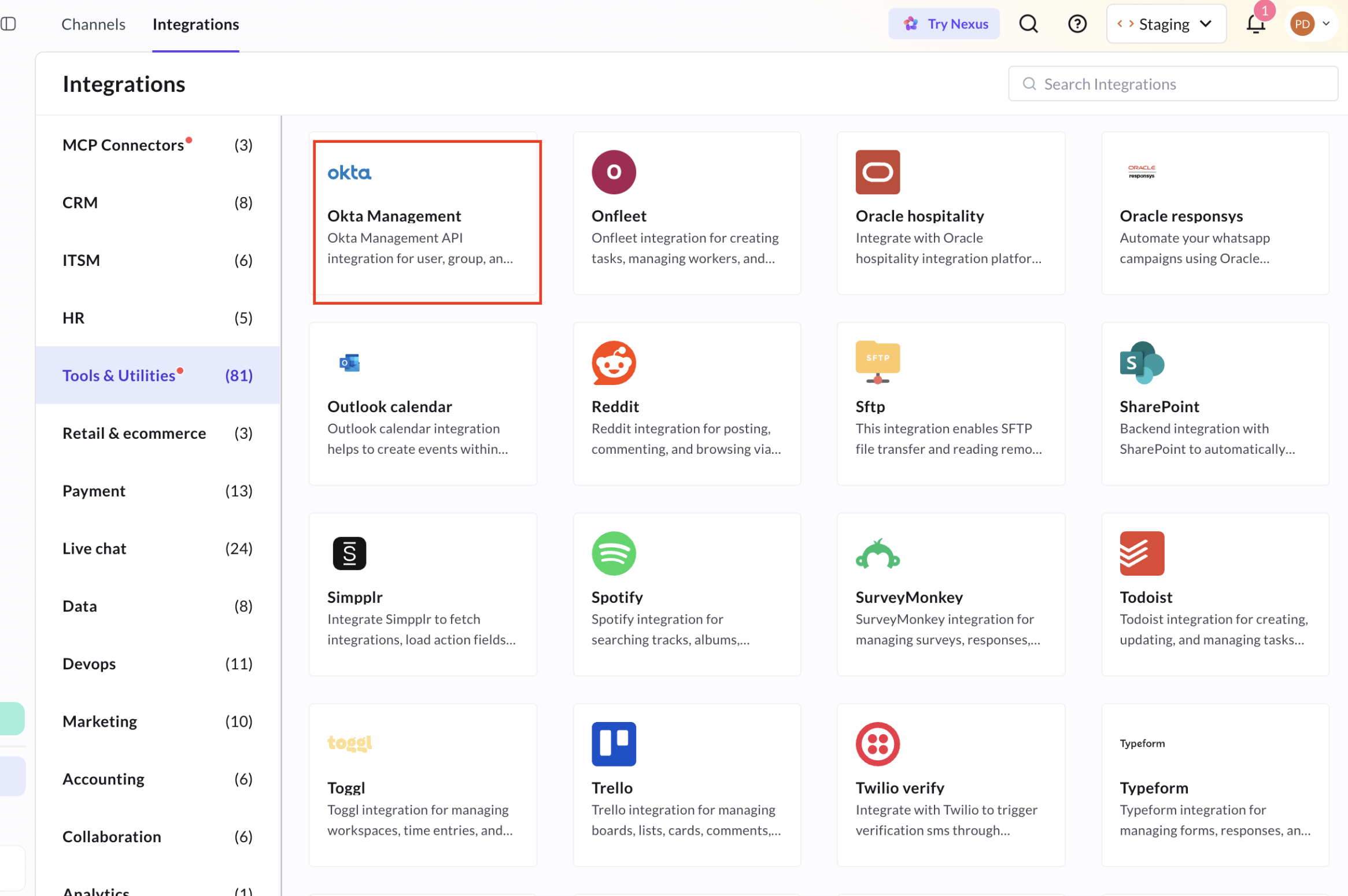This screenshot has height=896, width=1348.
Task: Click the Staging code brackets icon
Action: 1125,24
